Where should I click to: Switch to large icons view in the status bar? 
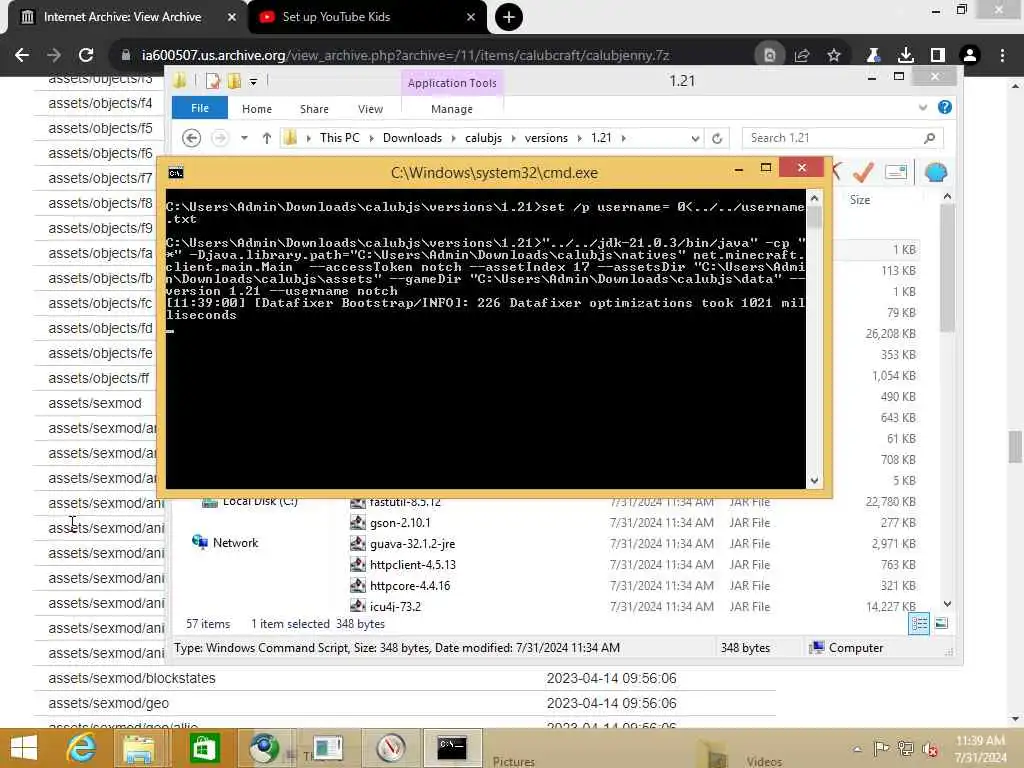[x=941, y=624]
